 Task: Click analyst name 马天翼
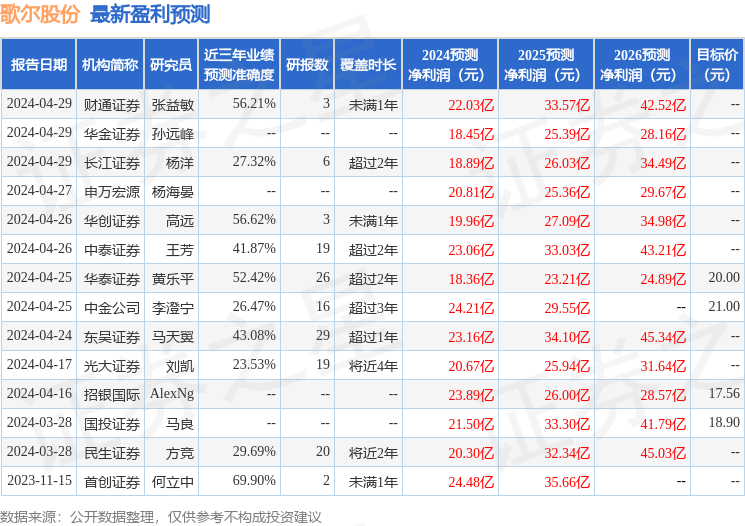(172, 336)
